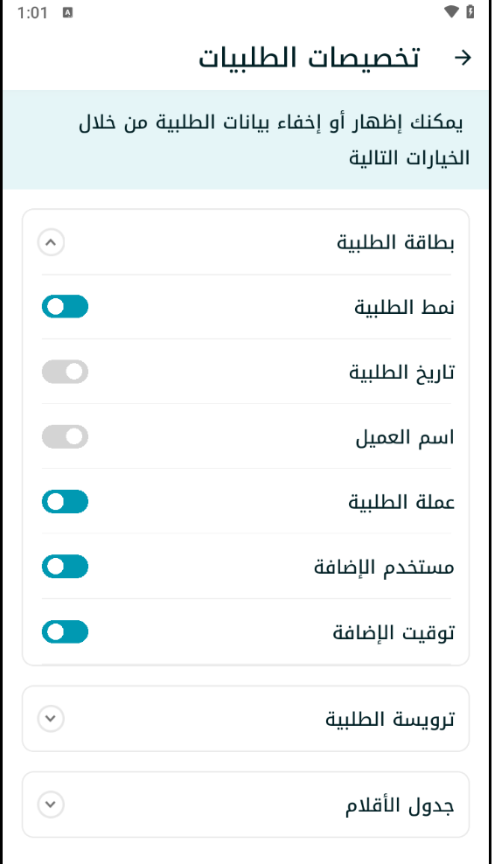Tap the clock time in status bar
Image resolution: width=492 pixels, height=864 pixels.
click(x=33, y=13)
